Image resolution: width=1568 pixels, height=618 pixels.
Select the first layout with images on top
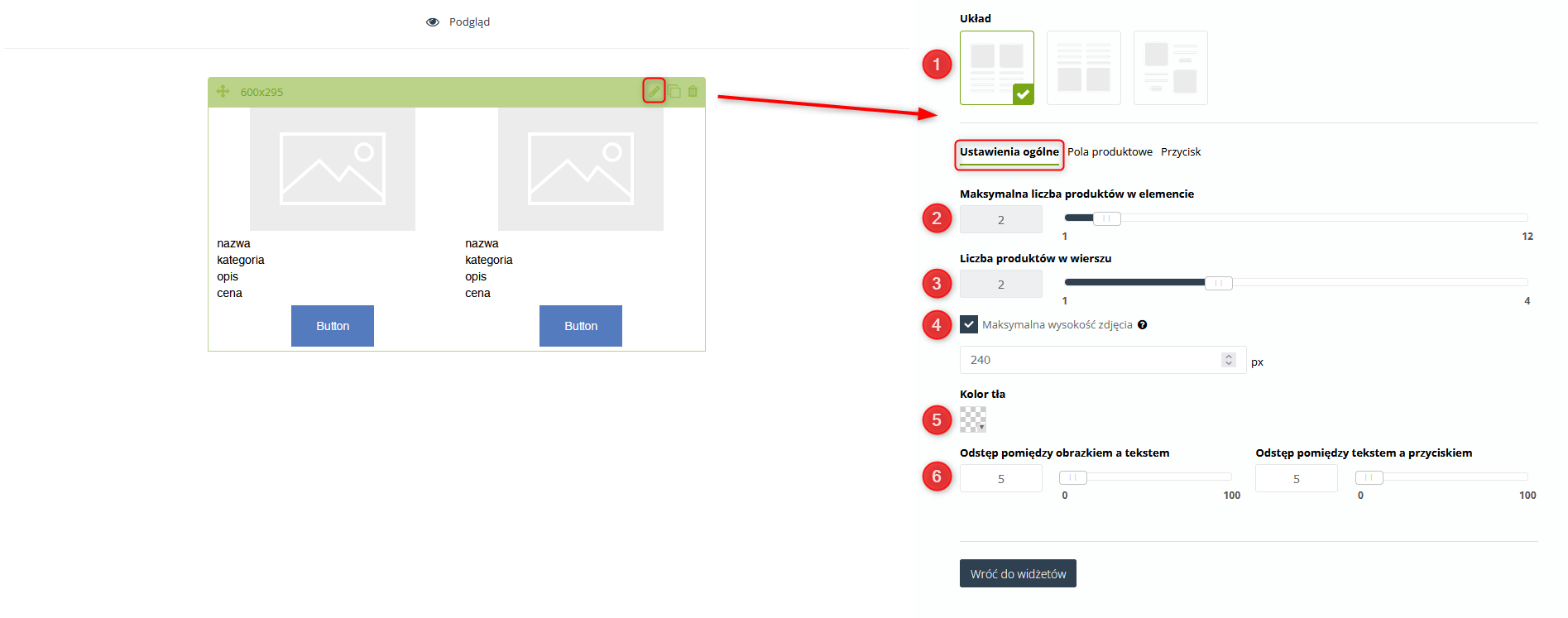click(996, 68)
